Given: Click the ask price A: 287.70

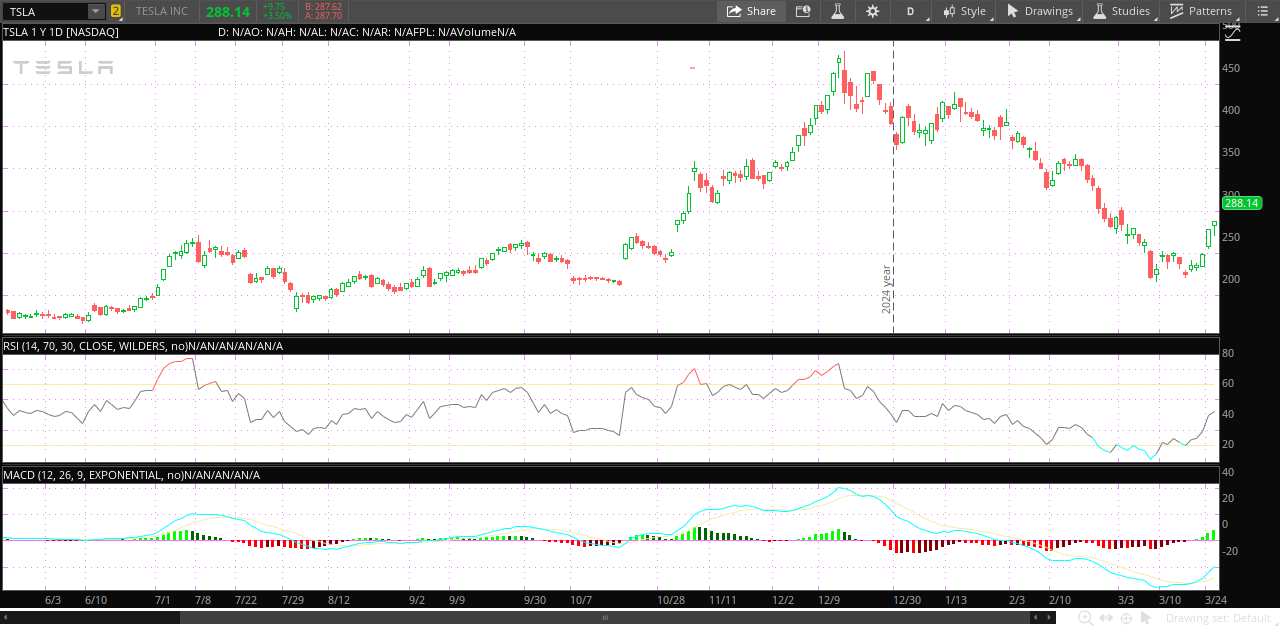Looking at the screenshot, I should (323, 16).
